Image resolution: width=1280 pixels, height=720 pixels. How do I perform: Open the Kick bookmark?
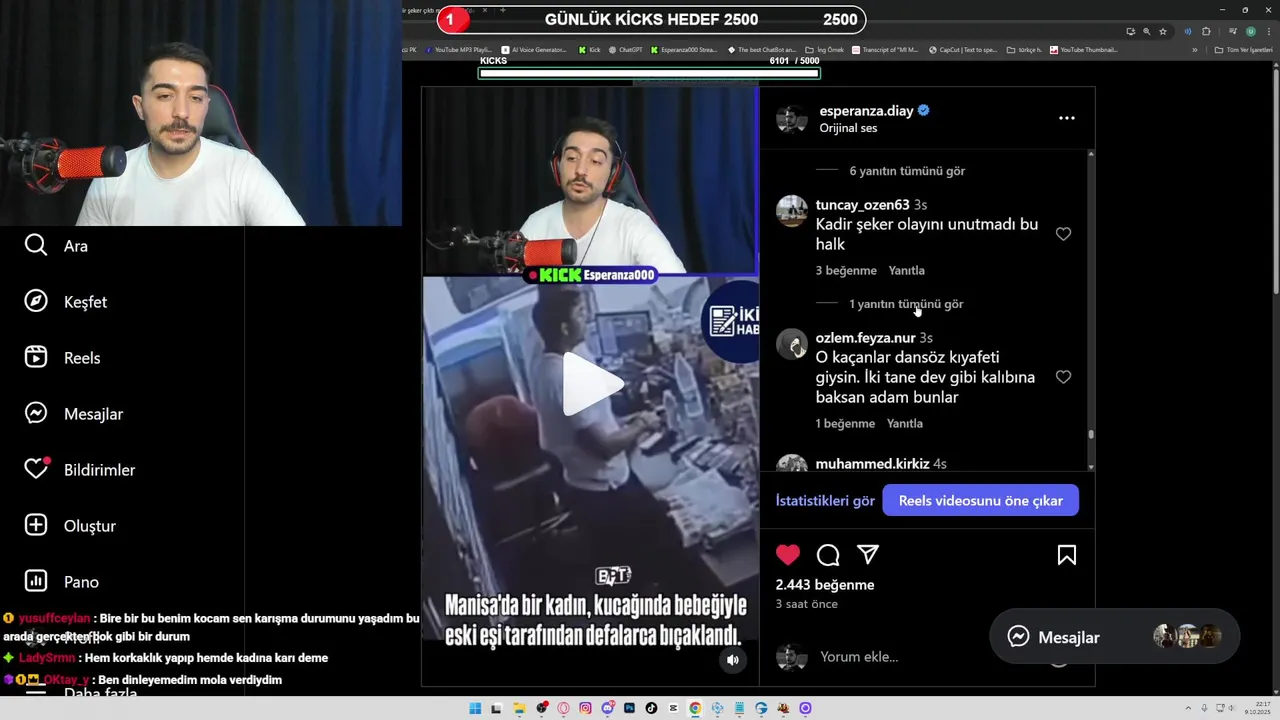click(589, 50)
